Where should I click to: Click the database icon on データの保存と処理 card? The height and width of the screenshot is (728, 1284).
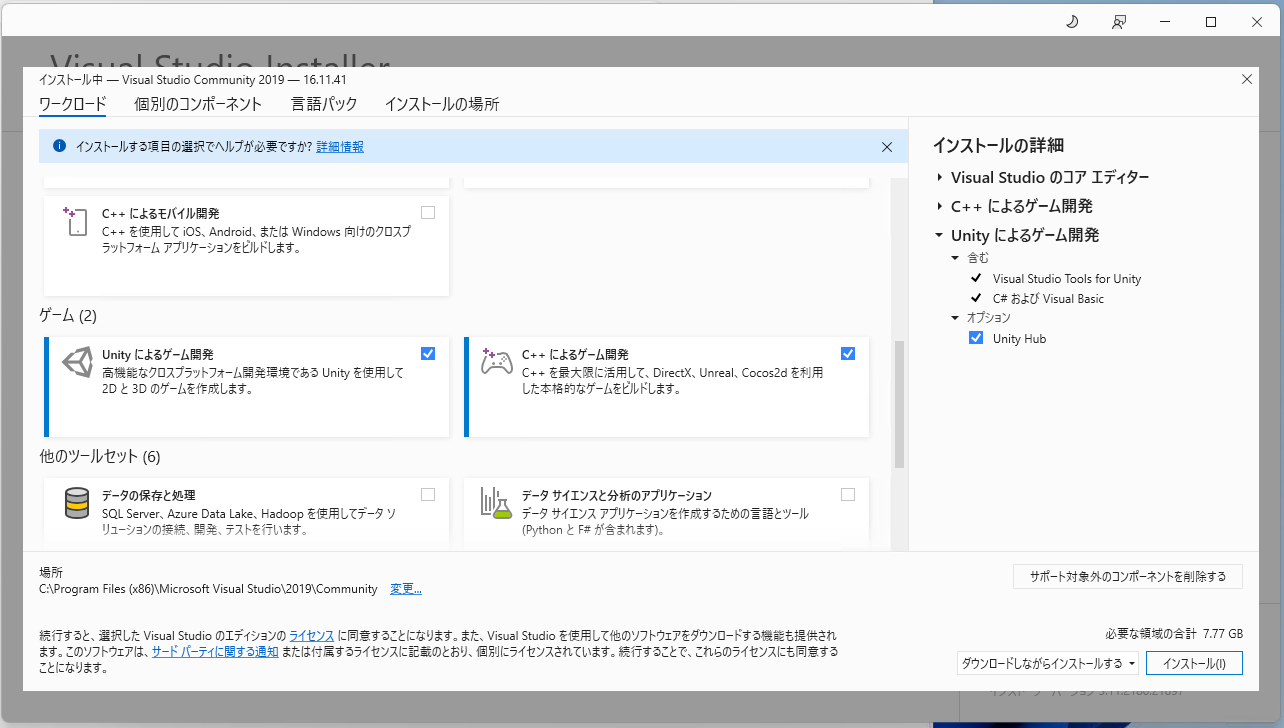click(x=75, y=505)
